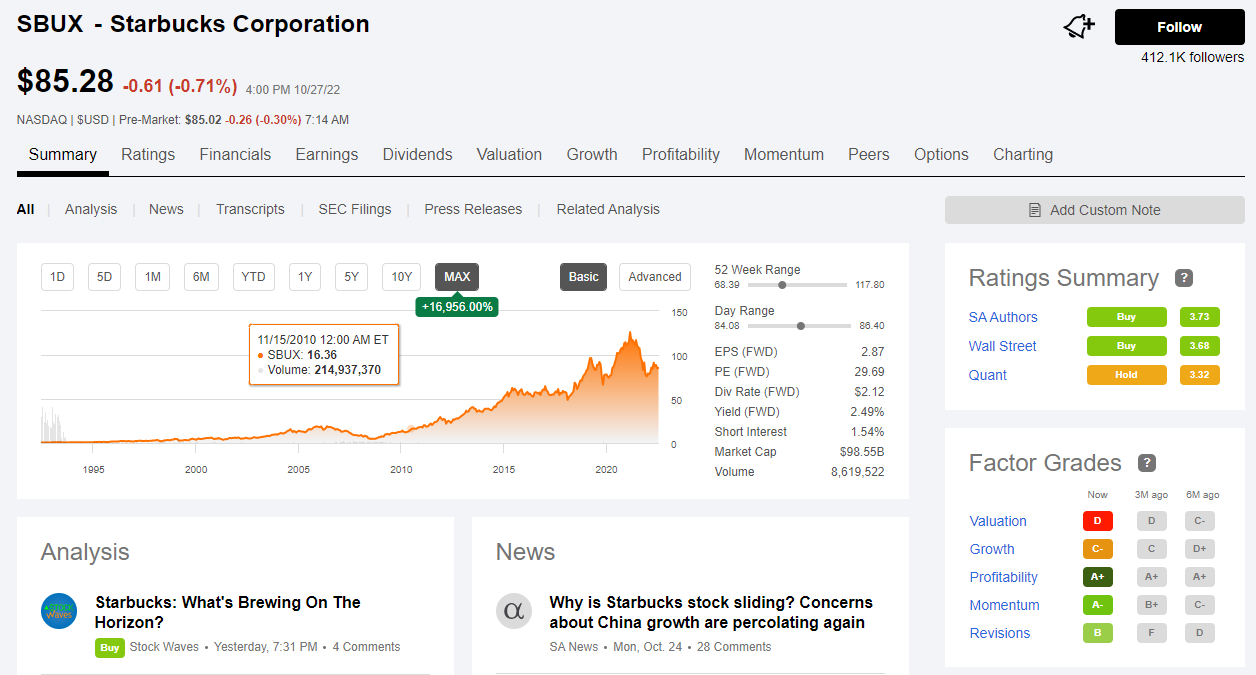Select the YTD chart range
This screenshot has height=675, width=1256.
pos(254,277)
